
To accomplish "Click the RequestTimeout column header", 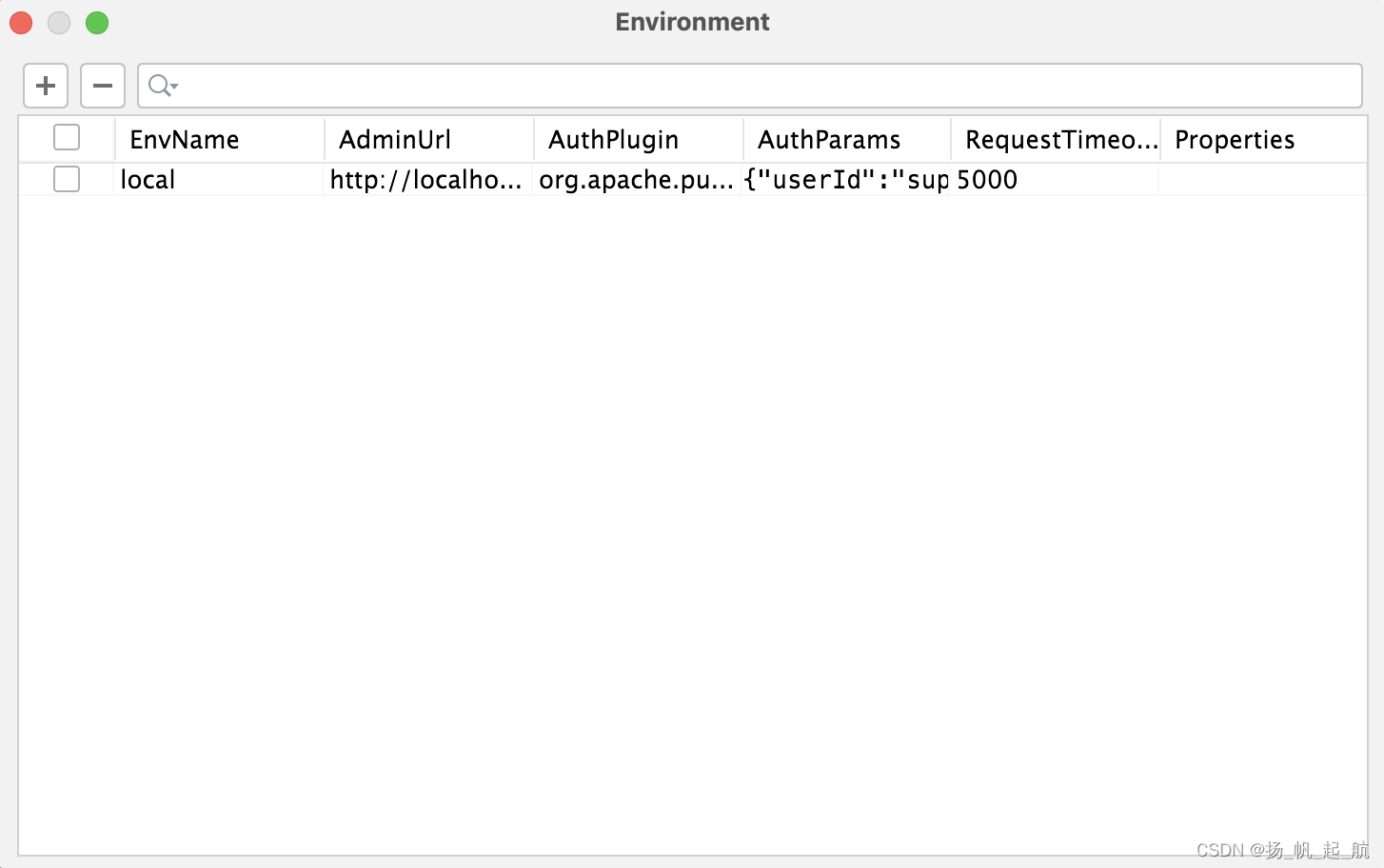I will tap(1057, 139).
